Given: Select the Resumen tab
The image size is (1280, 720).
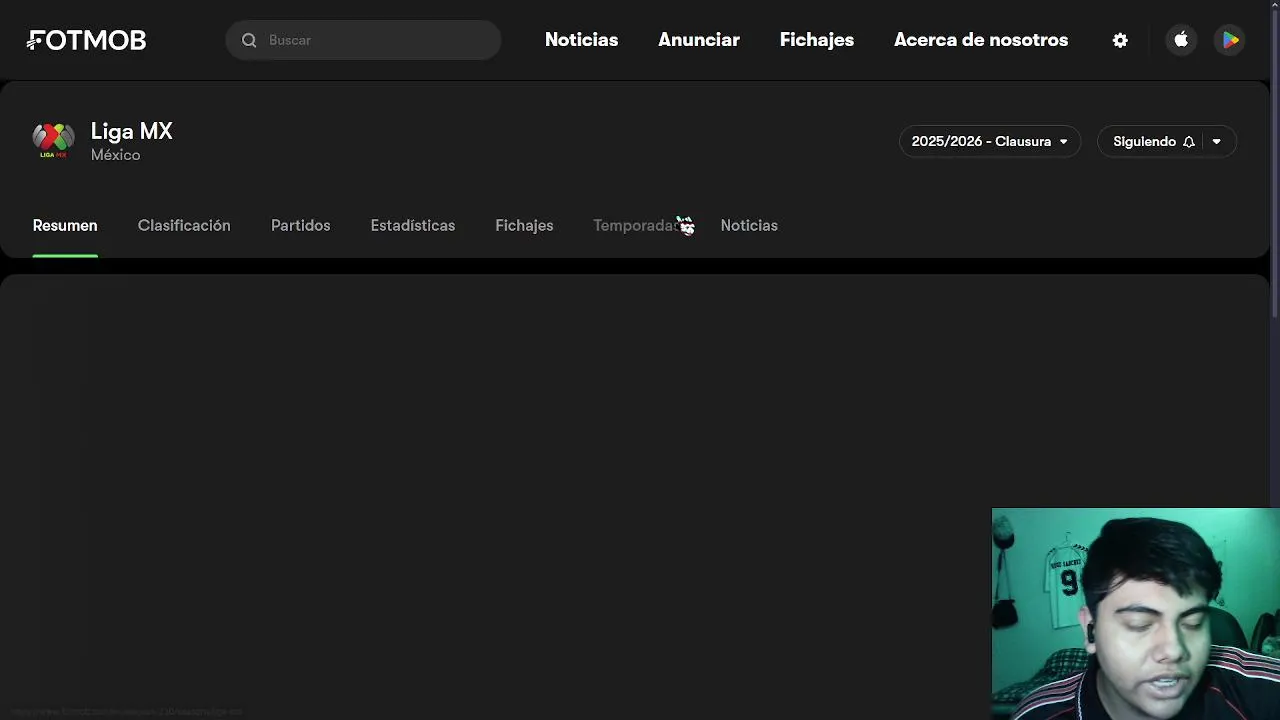Looking at the screenshot, I should (65, 226).
